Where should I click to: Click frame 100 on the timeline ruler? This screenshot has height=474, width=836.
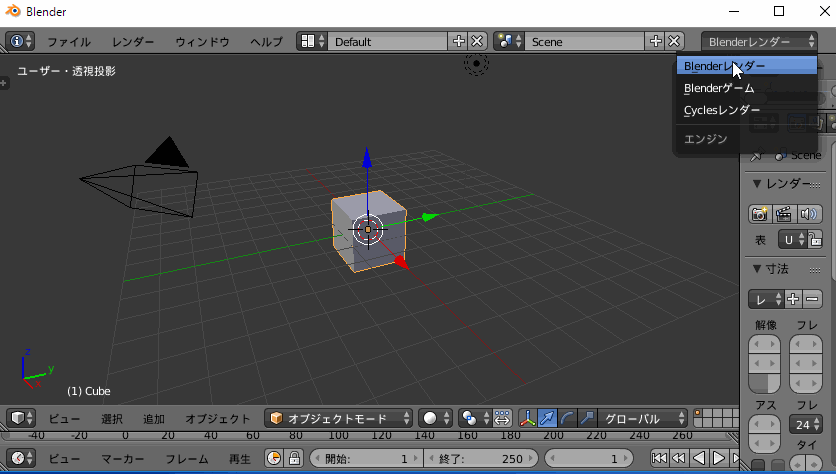(338, 435)
